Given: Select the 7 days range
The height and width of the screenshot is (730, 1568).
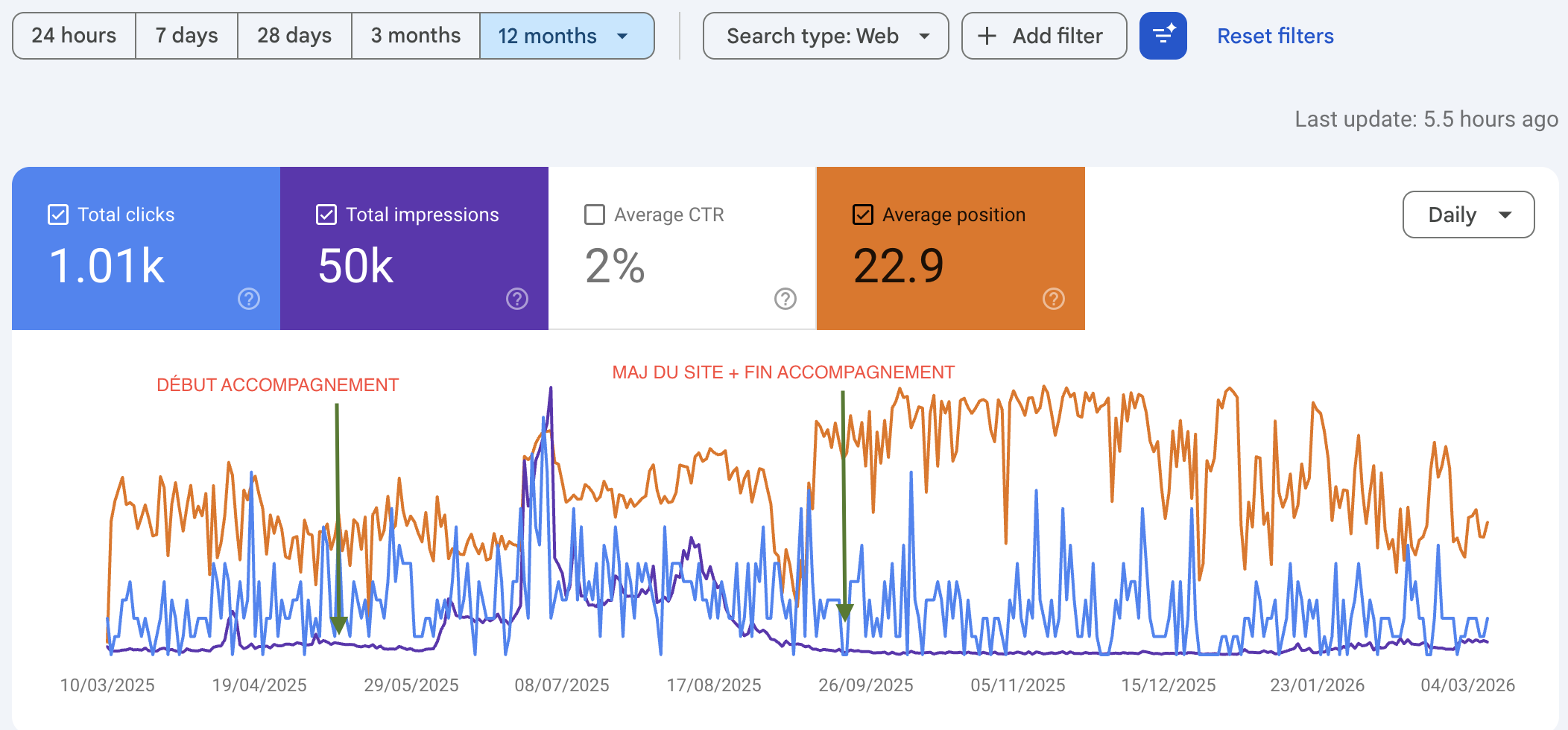Looking at the screenshot, I should [x=186, y=36].
